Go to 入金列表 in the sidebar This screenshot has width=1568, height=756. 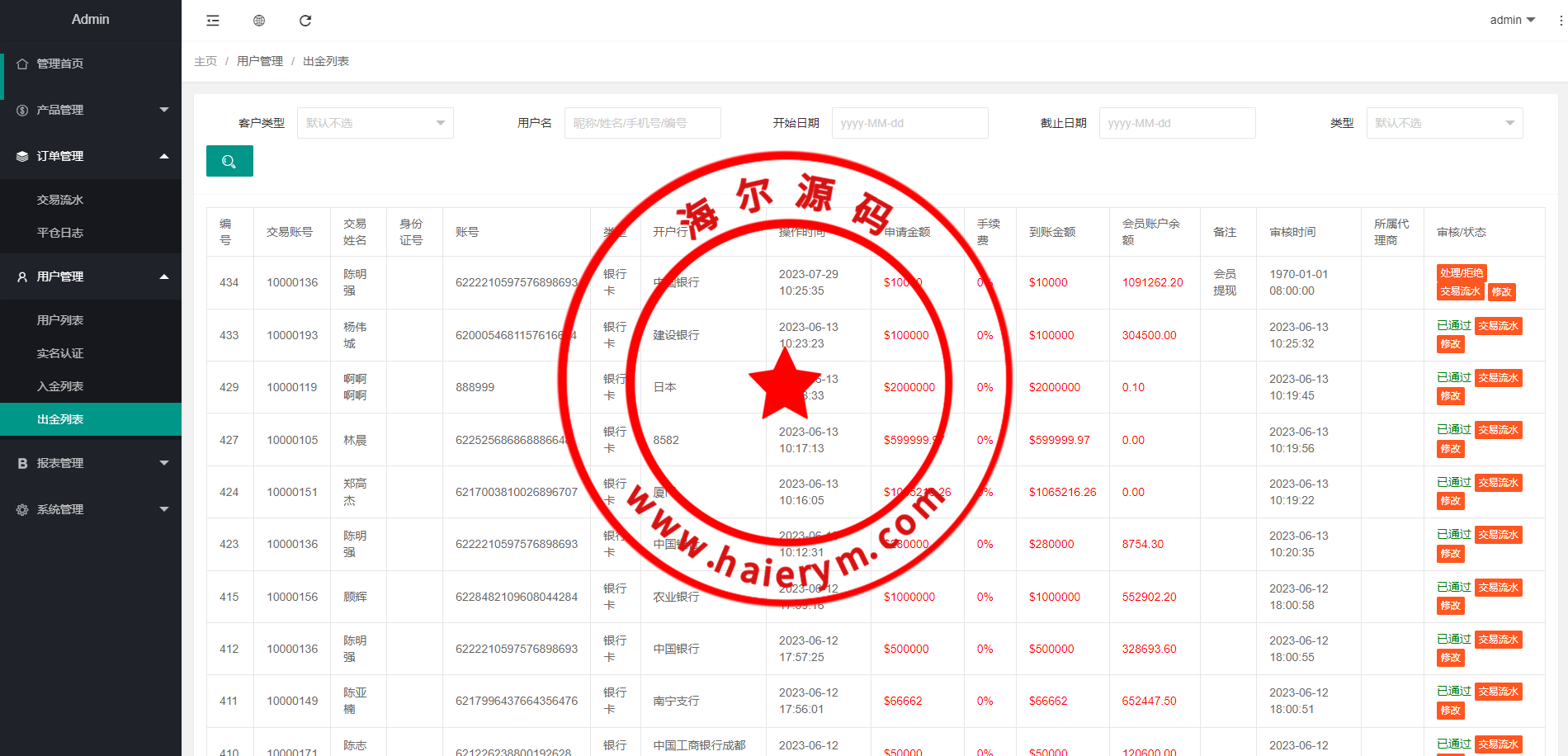[60, 386]
